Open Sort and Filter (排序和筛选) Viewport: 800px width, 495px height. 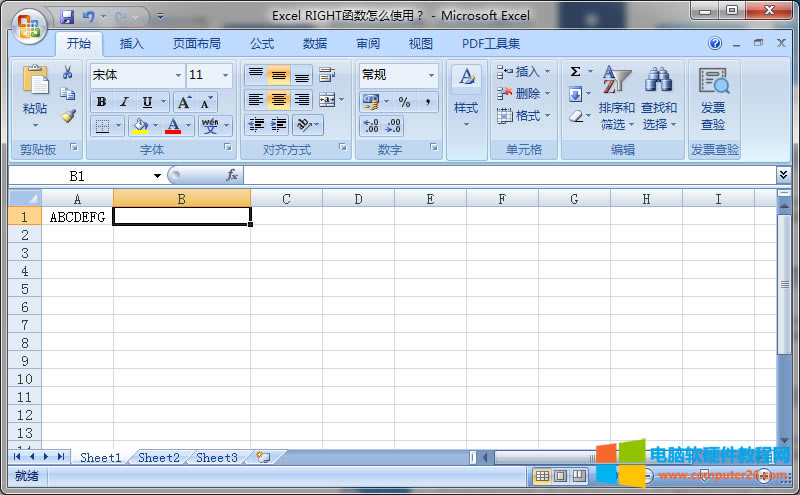click(617, 98)
